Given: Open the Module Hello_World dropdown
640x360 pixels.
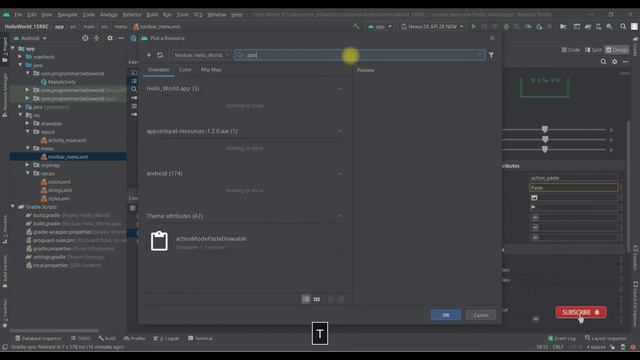Looking at the screenshot, I should click(x=201, y=55).
